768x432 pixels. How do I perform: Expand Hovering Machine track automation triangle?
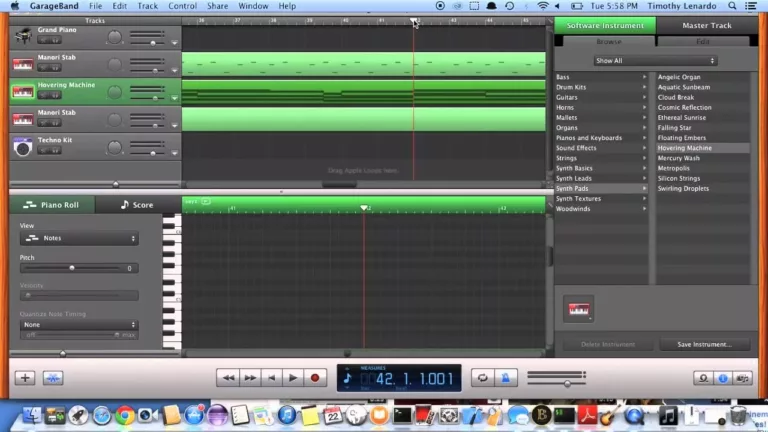(x=174, y=98)
